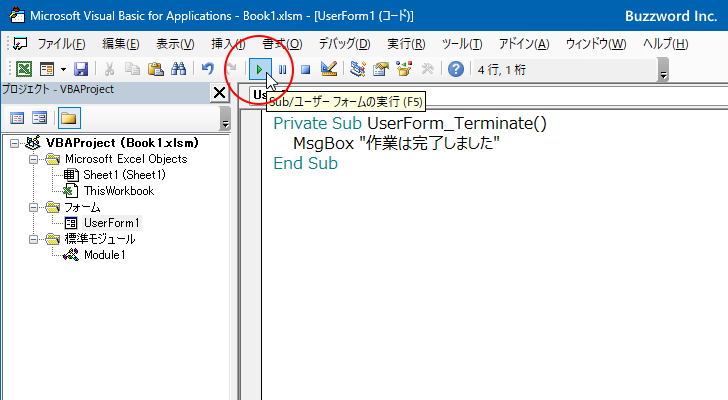
Task: Open project pane toolbar overflow arrow
Action: click(x=225, y=118)
